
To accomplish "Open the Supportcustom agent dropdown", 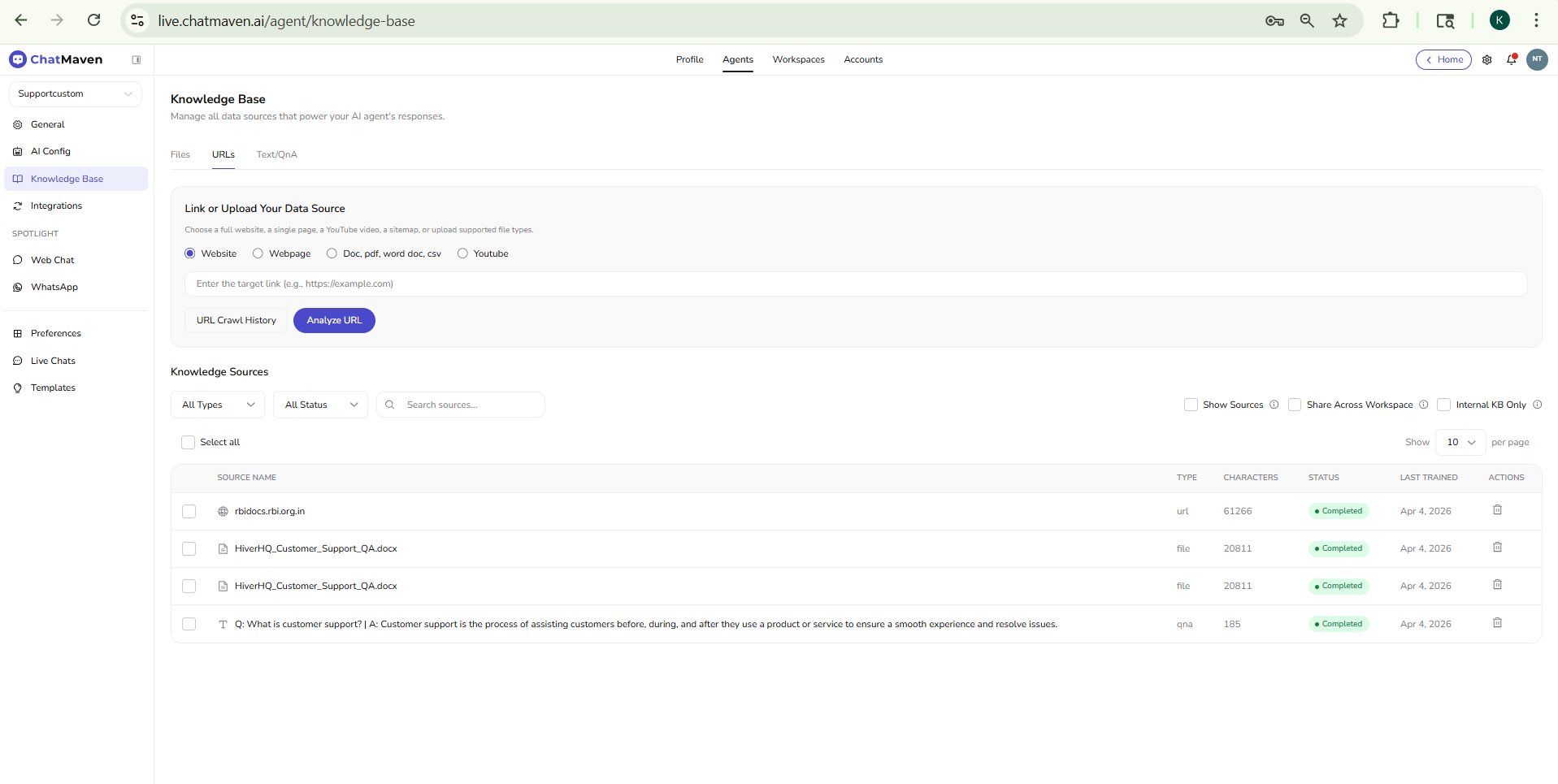I will [x=75, y=93].
